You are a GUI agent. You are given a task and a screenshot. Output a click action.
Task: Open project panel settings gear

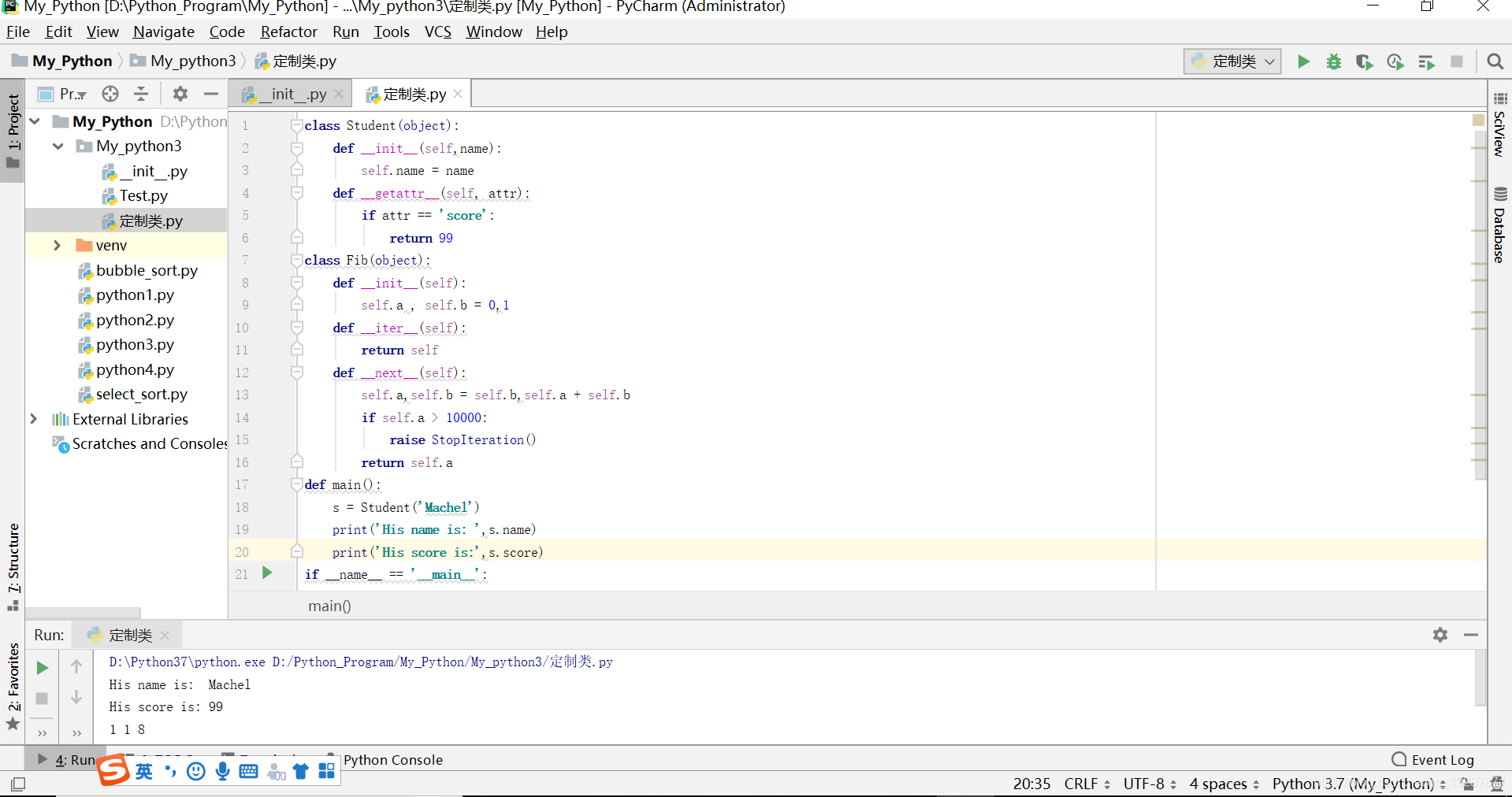click(x=180, y=94)
